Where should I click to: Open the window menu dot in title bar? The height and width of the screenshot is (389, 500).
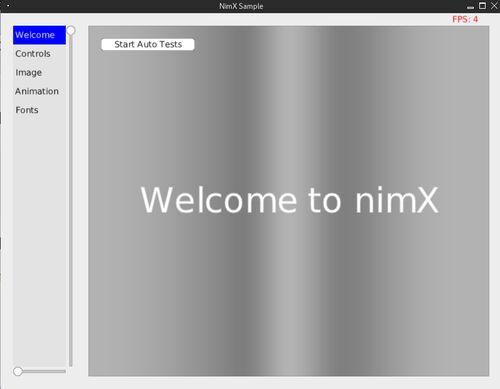tap(8, 6)
